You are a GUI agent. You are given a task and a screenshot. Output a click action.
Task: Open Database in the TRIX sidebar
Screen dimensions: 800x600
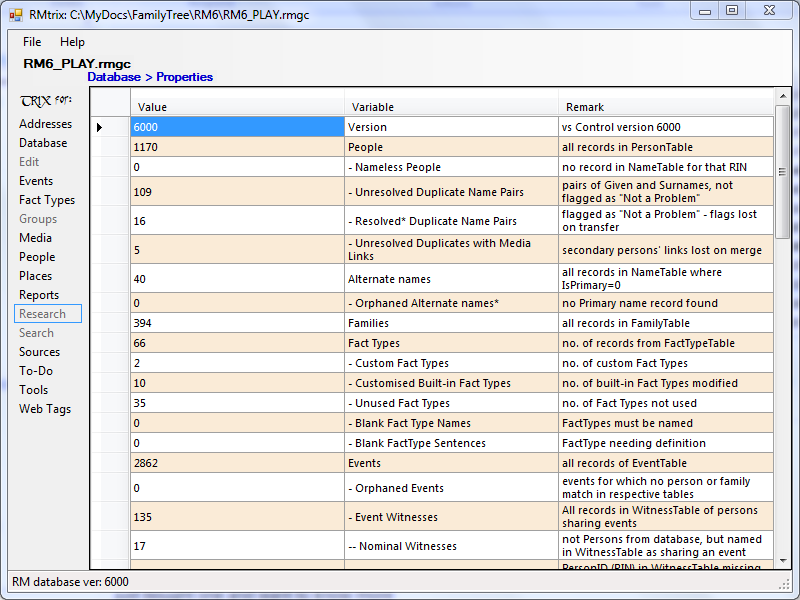point(43,143)
